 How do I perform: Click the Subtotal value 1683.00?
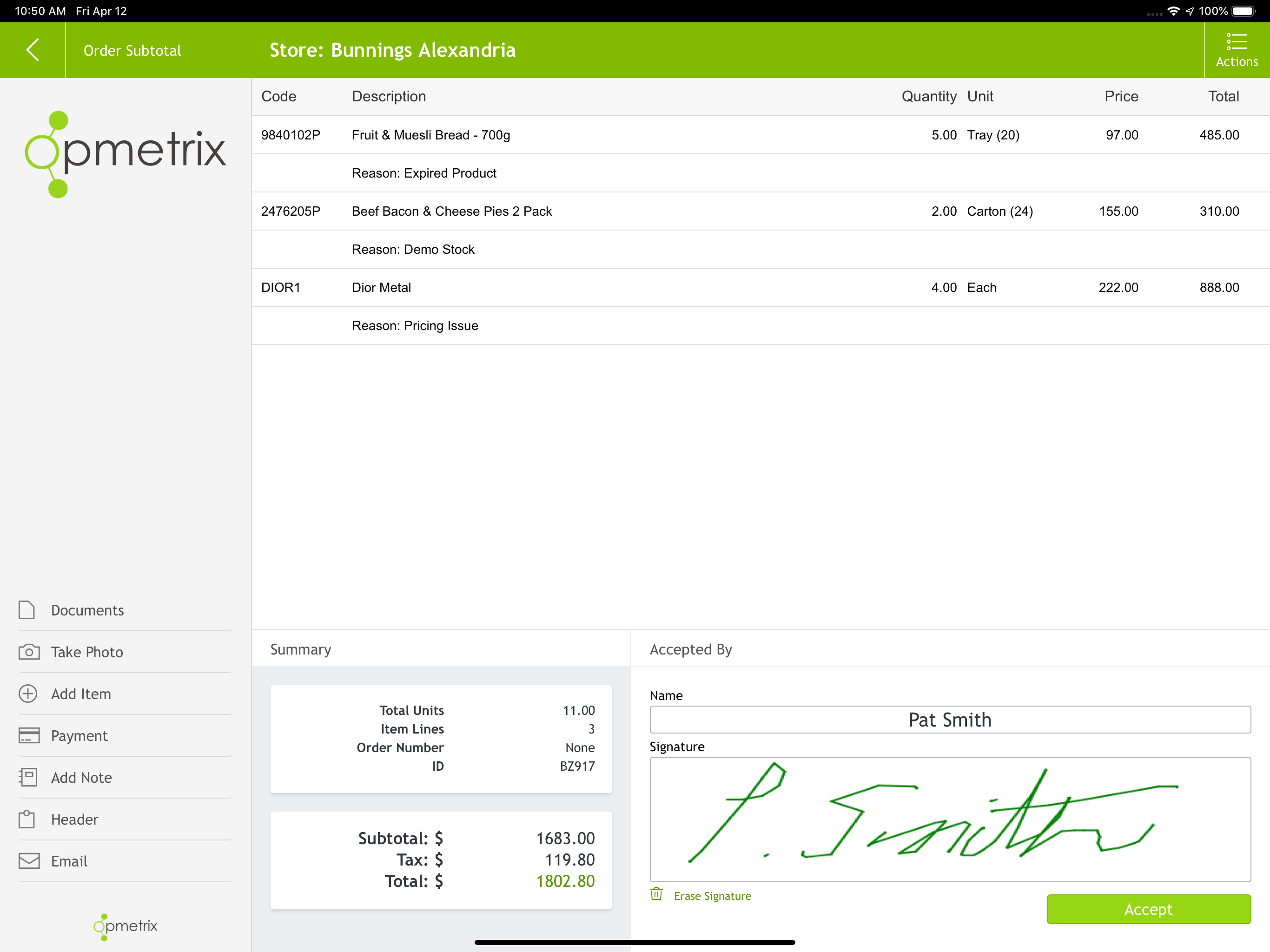coord(565,838)
